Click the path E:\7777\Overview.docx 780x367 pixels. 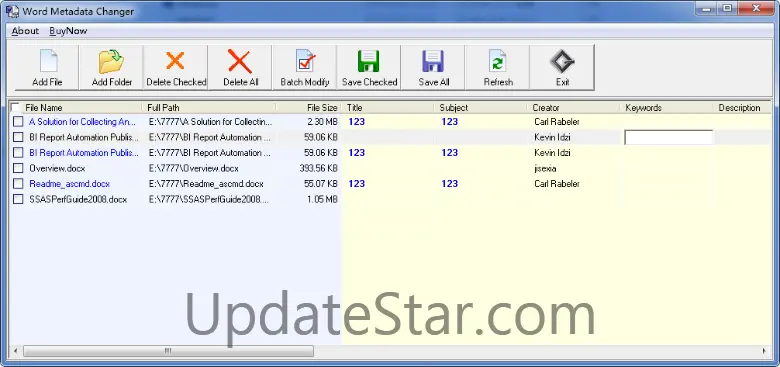pos(194,168)
